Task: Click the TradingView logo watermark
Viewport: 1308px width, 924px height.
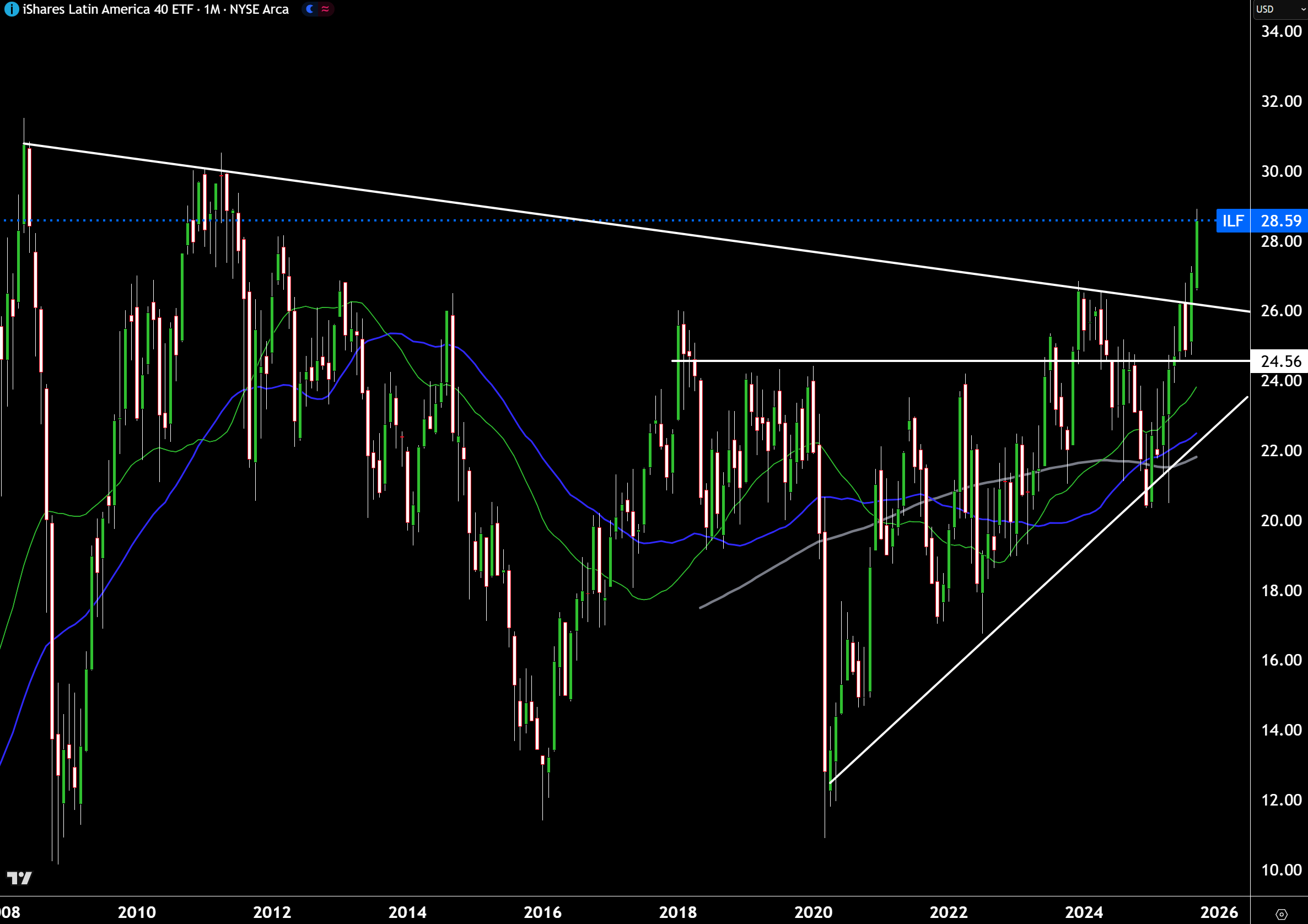Action: [19, 878]
